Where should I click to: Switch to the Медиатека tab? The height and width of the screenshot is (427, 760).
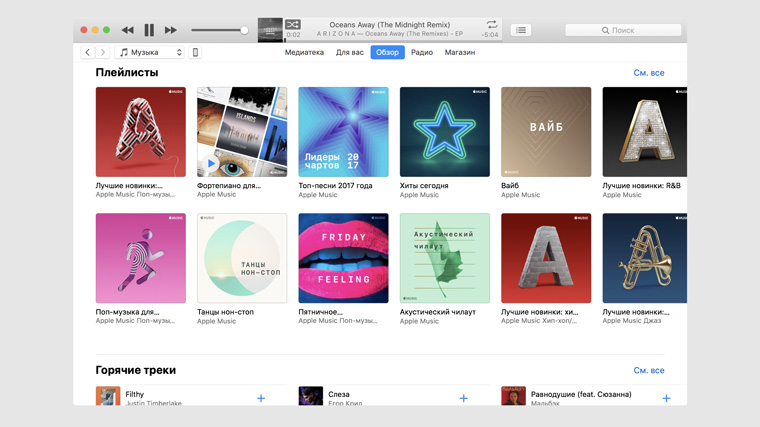(304, 52)
